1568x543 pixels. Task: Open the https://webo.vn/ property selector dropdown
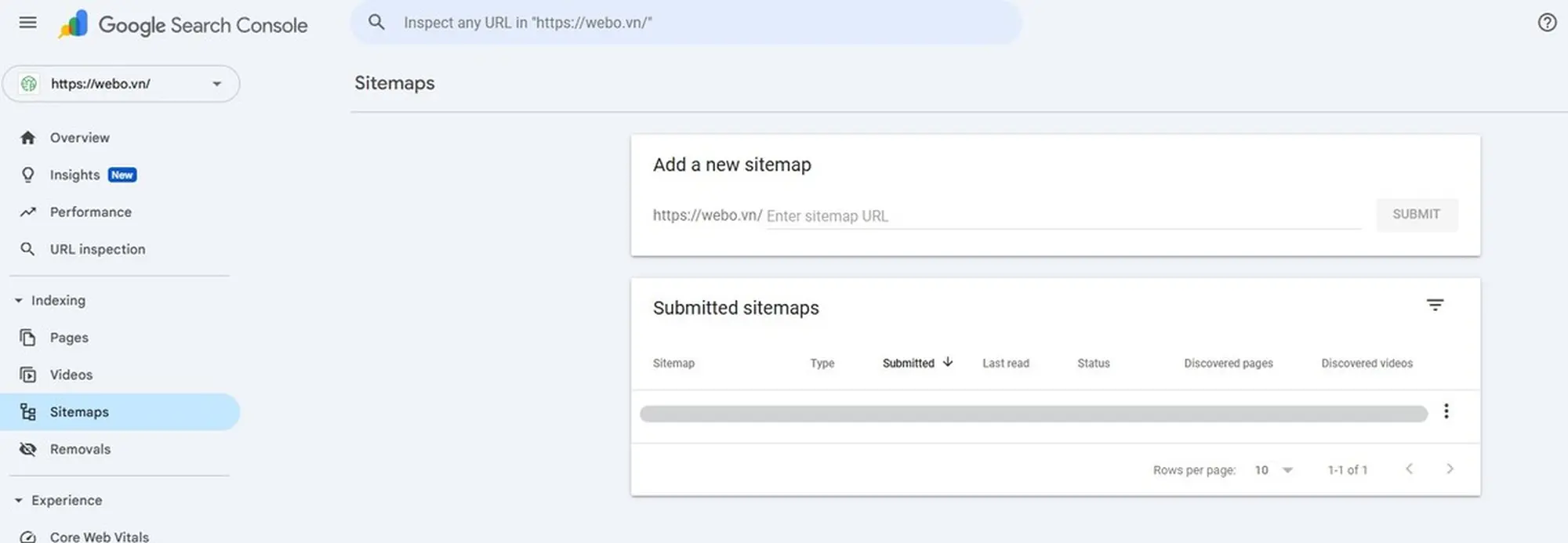click(x=121, y=84)
